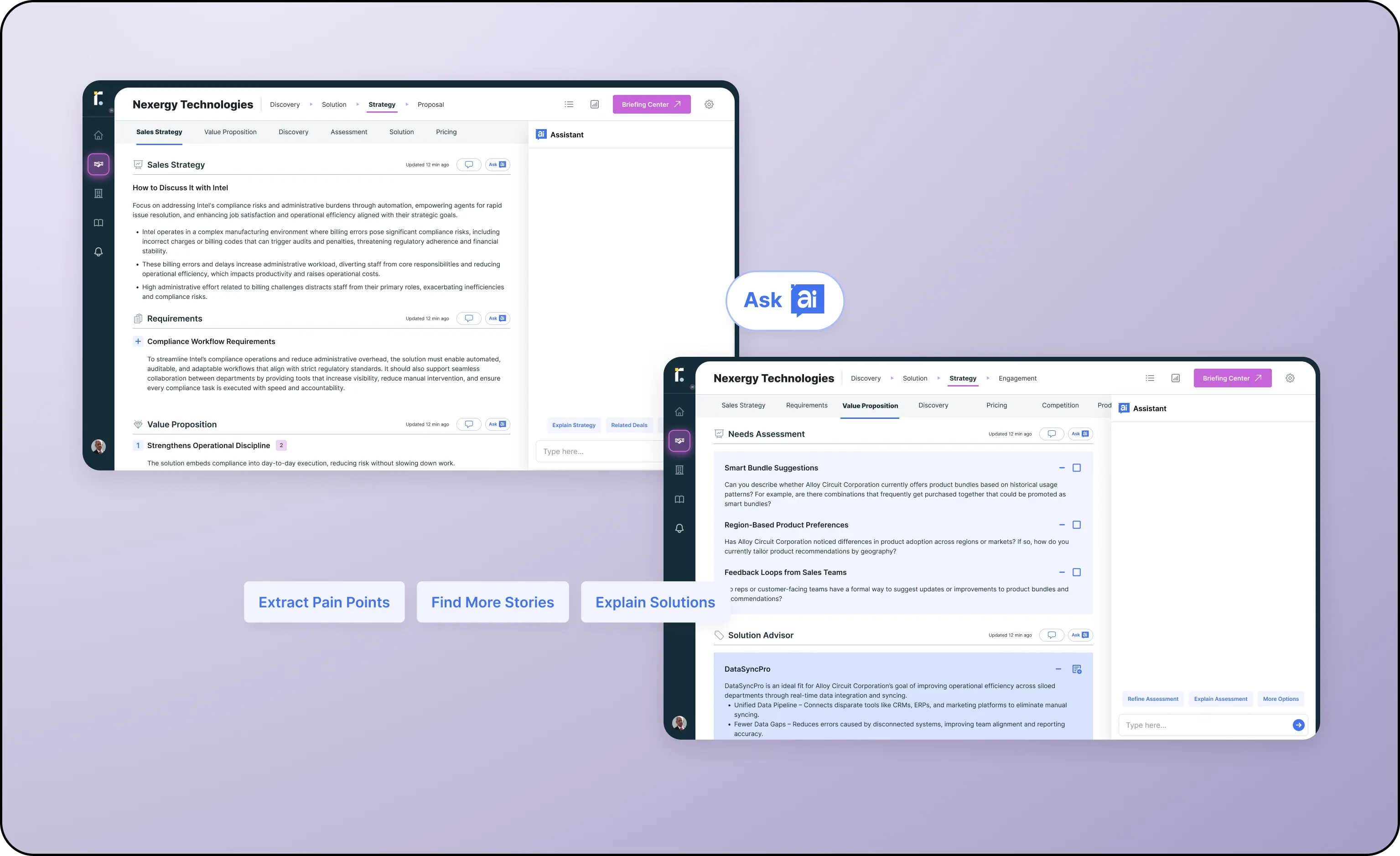Screen dimensions: 1400x856
Task: Open Briefing Center in Sales Strategy window
Action: click(652, 104)
